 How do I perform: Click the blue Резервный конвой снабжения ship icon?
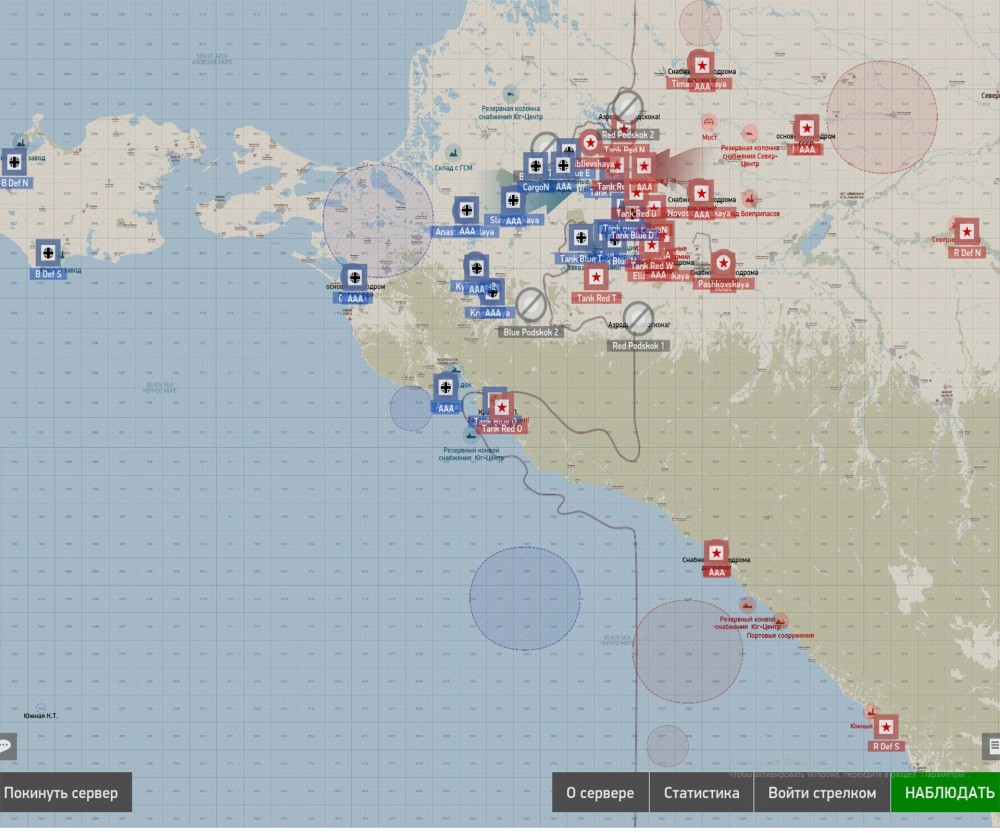(x=471, y=436)
